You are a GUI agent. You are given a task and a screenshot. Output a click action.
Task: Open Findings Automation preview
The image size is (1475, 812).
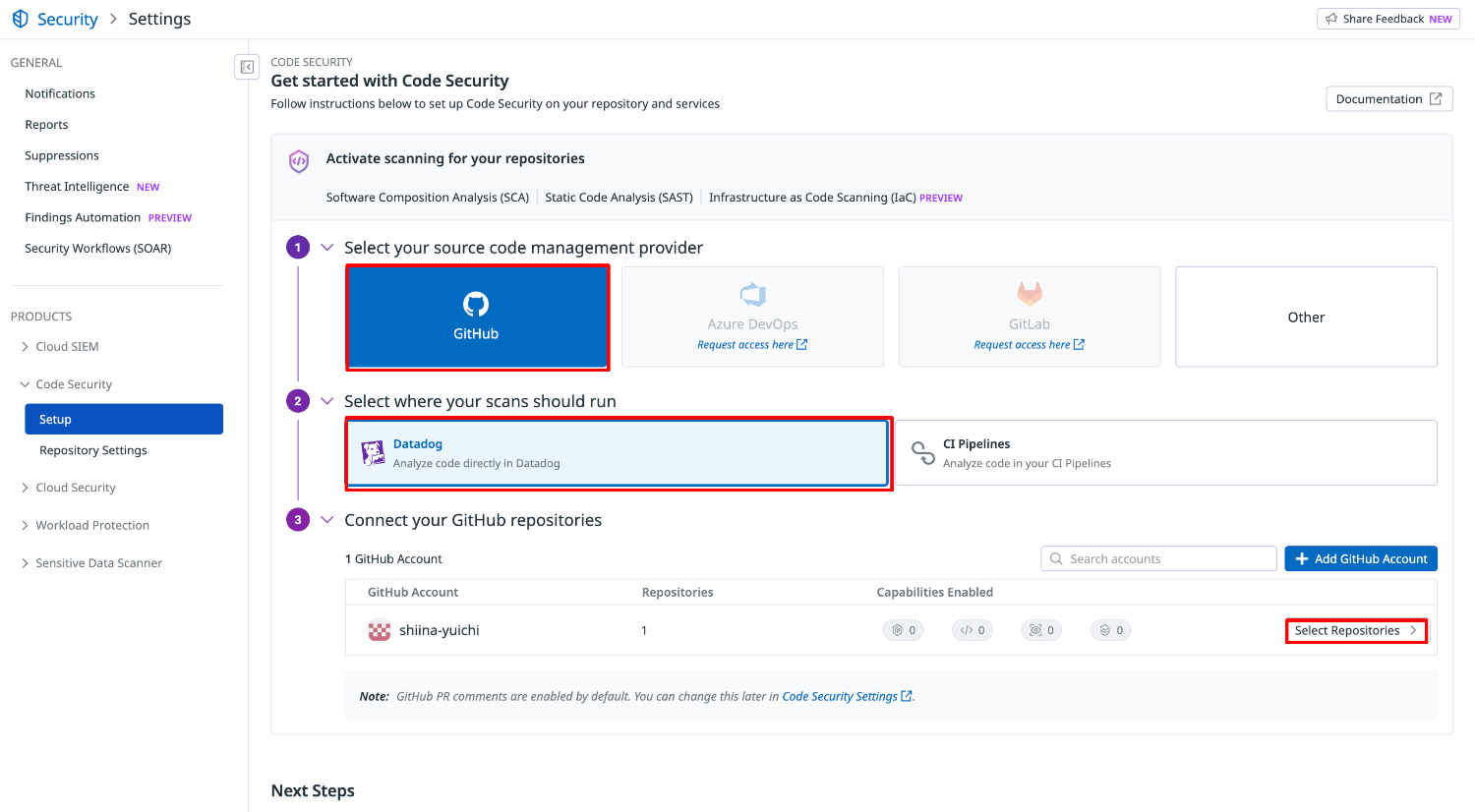[x=83, y=217]
